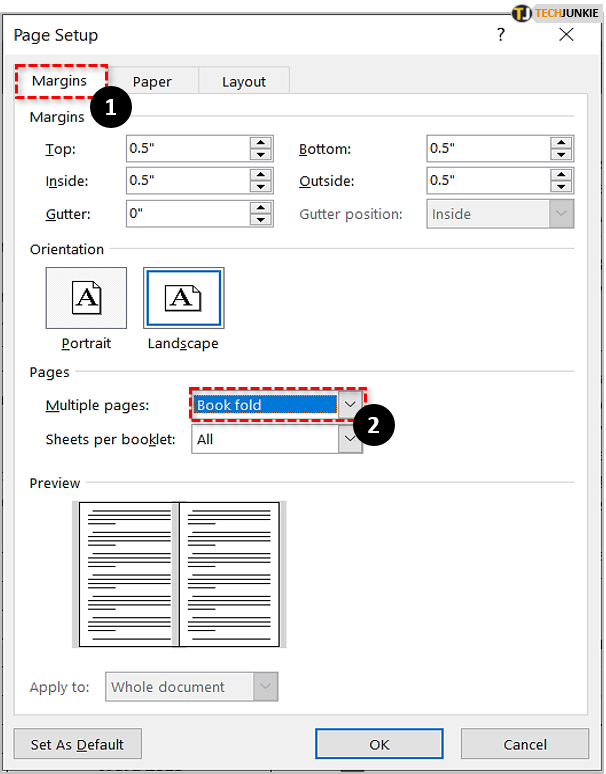Switch to the Paper tab
The height and width of the screenshot is (774, 606).
(152, 82)
